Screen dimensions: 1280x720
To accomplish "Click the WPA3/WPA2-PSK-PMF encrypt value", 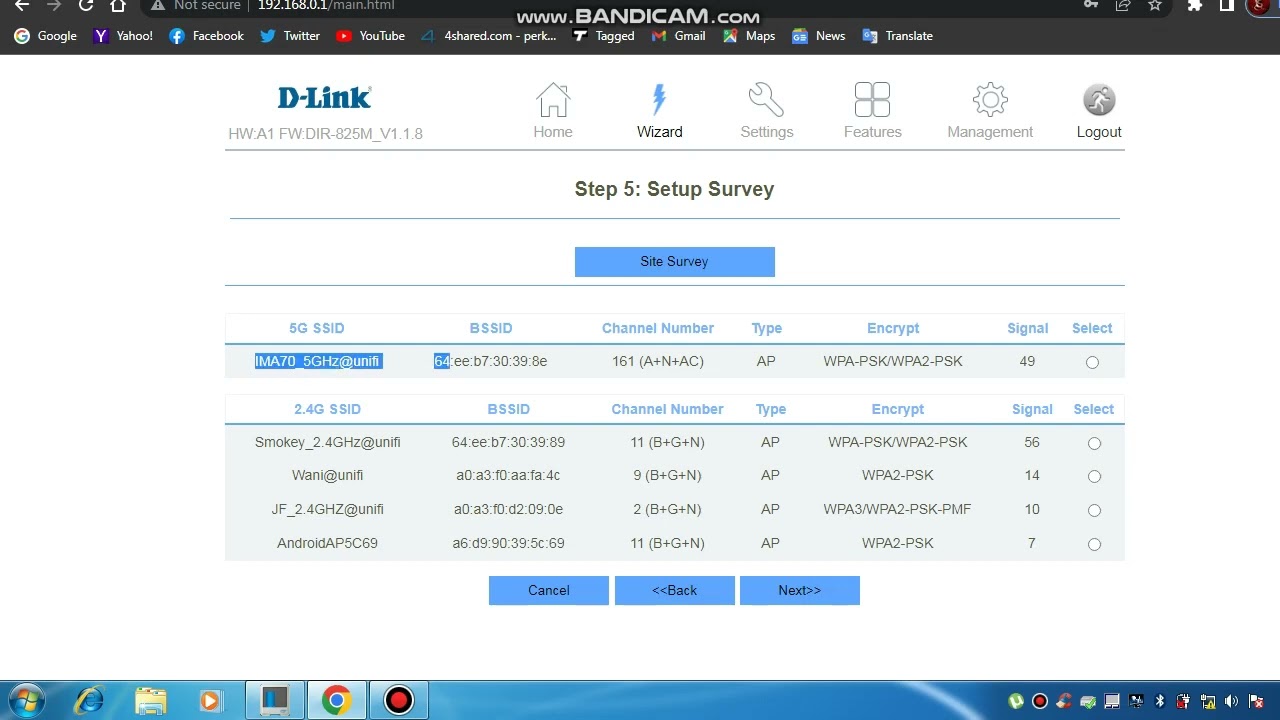I will tap(897, 509).
